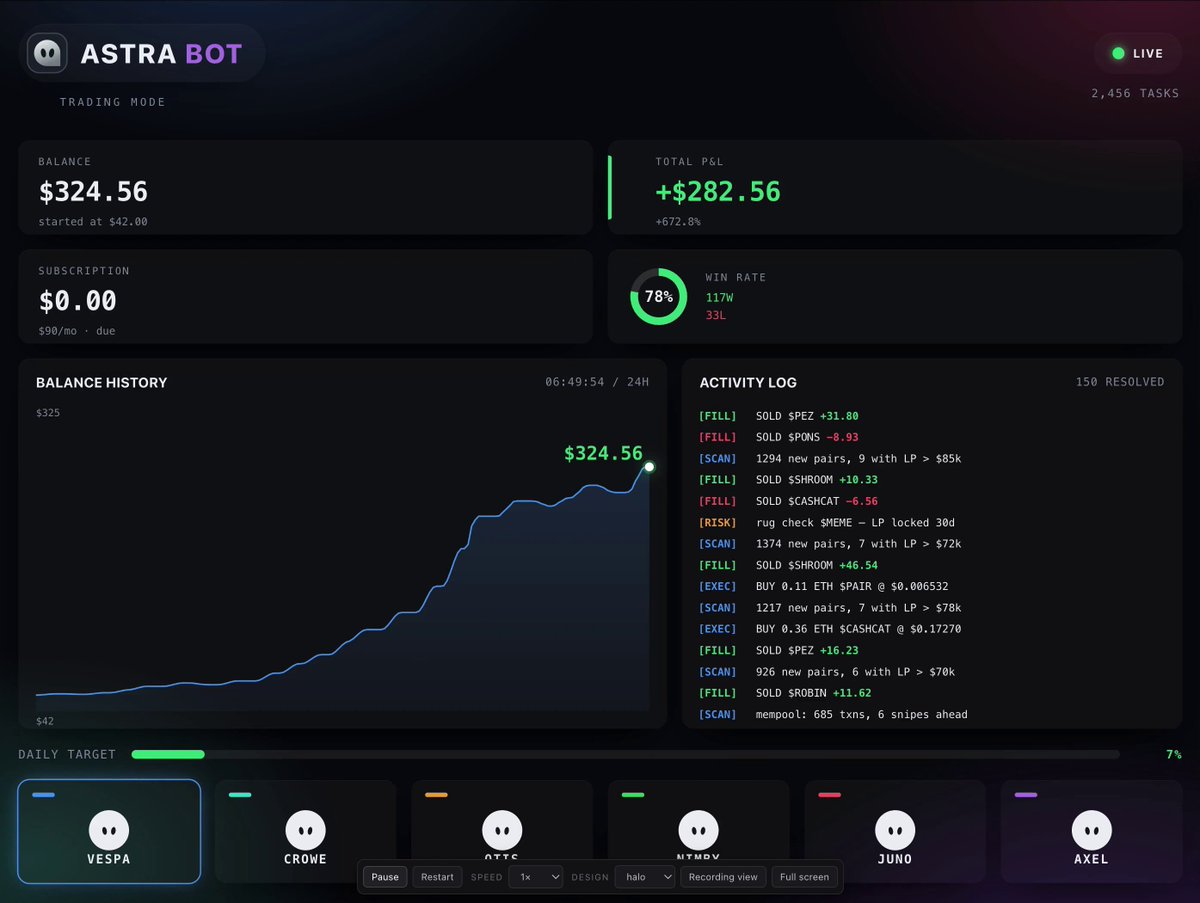Click the '$90/mo · due' subscription note
The height and width of the screenshot is (903, 1200).
pyautogui.click(x=77, y=330)
